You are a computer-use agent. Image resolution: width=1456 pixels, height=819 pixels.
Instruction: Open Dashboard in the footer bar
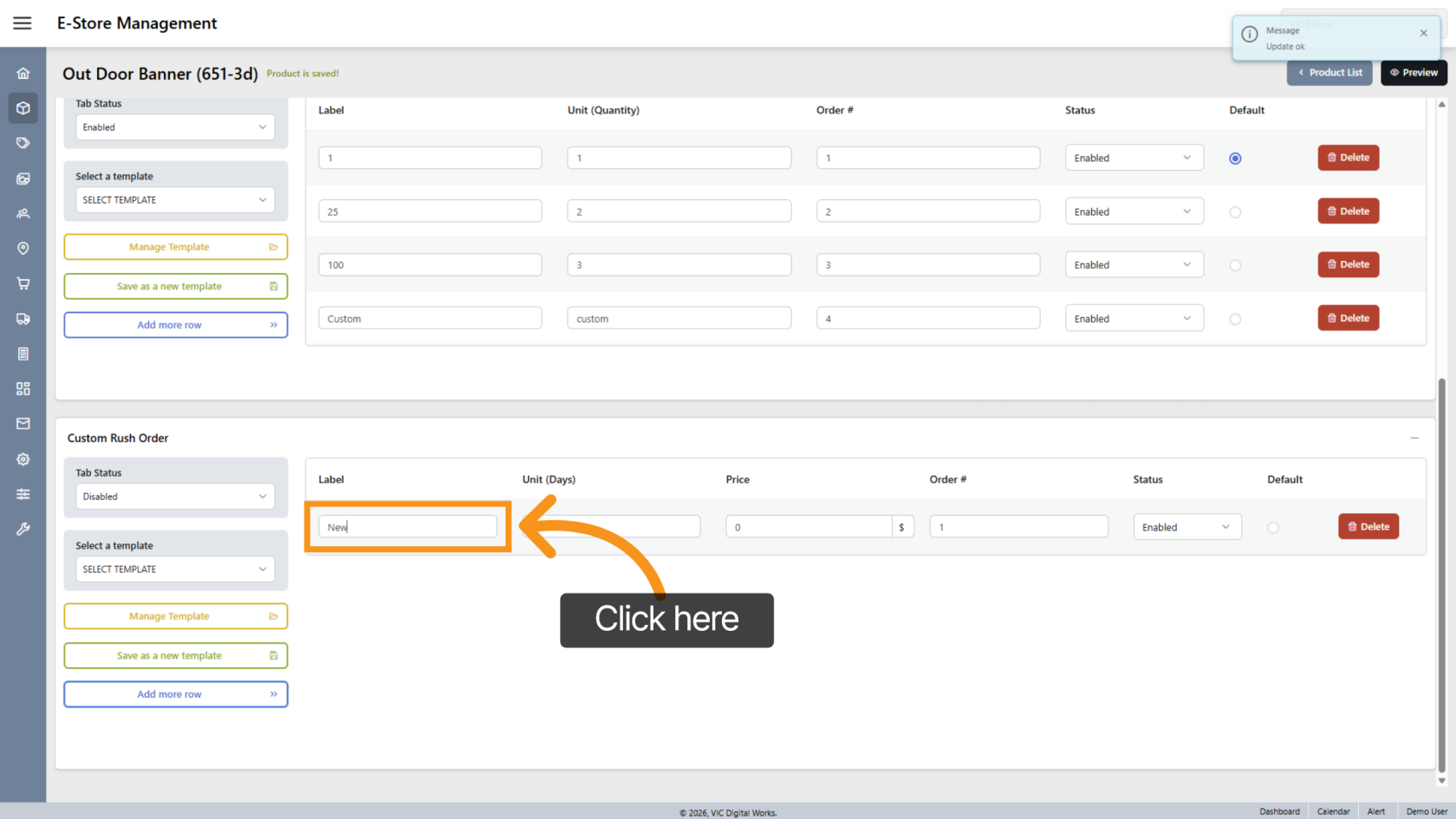pos(1279,811)
